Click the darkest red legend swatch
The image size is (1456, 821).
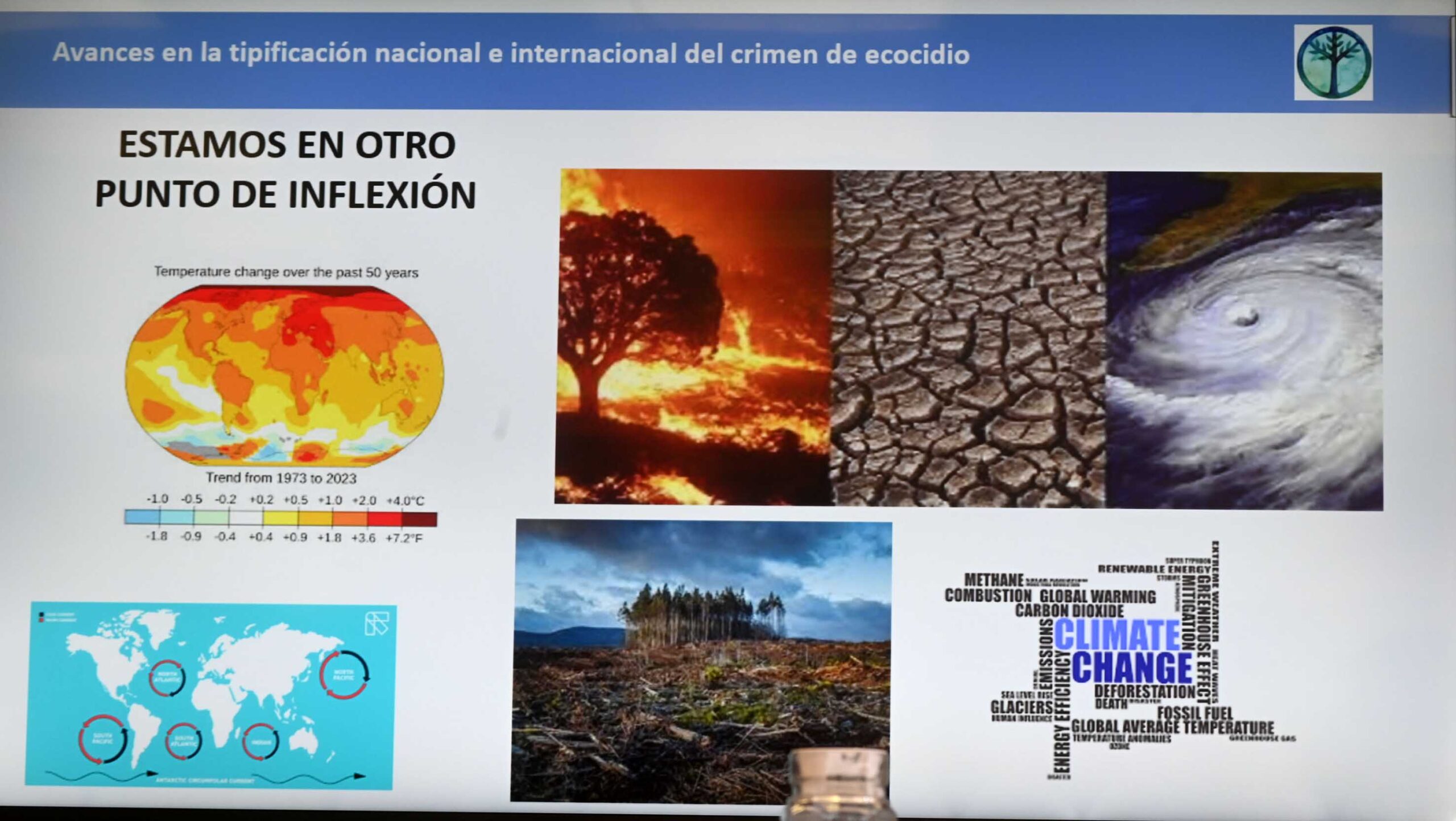point(420,519)
